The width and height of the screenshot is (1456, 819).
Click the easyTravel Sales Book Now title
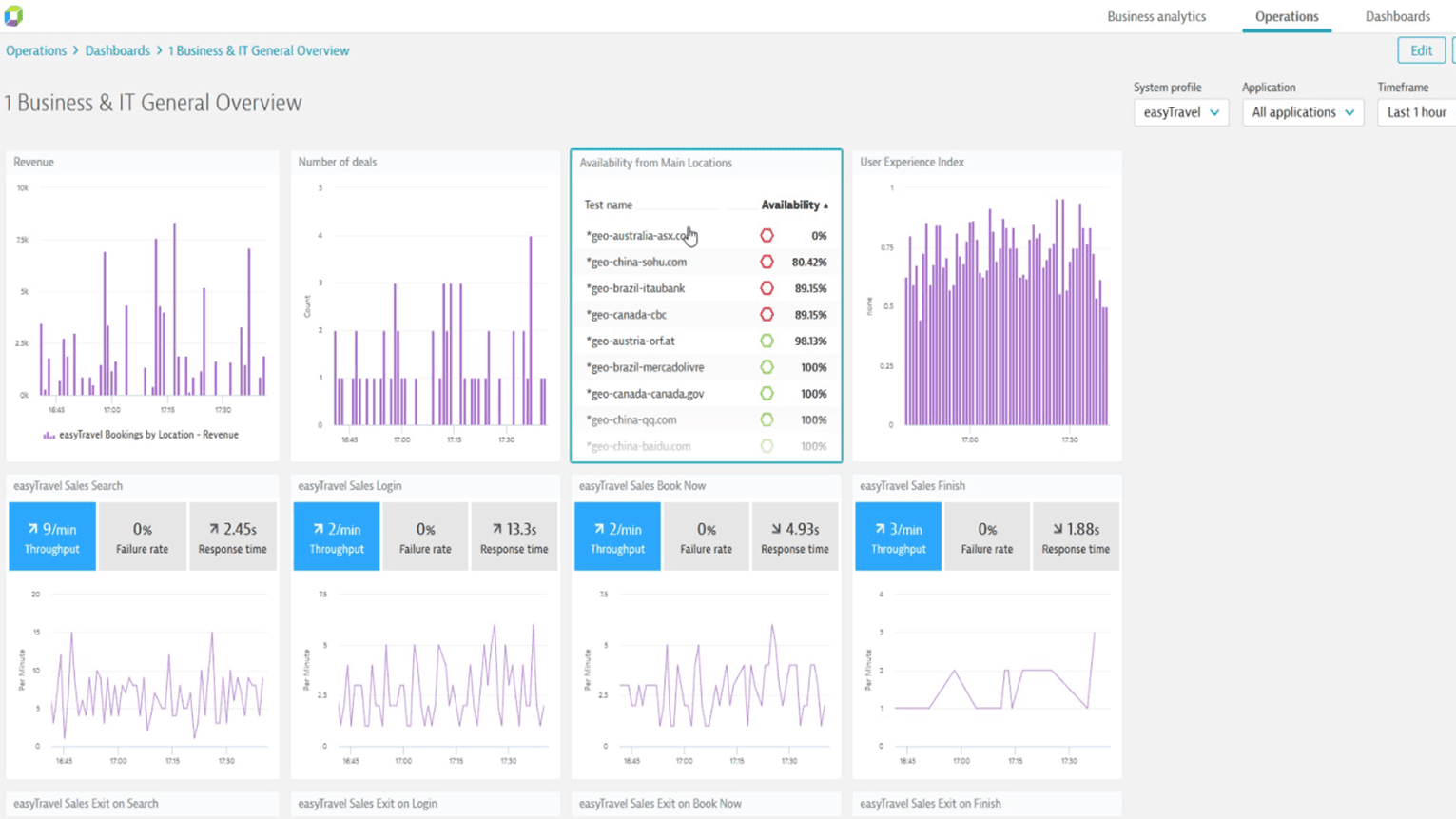(642, 486)
